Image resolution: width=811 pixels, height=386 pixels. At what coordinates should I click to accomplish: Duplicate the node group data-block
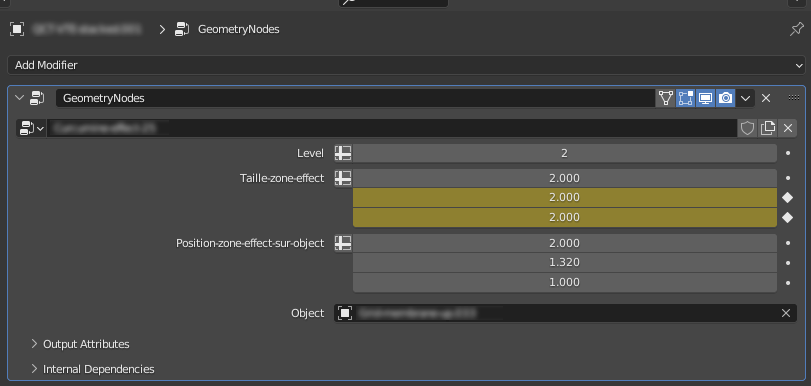pyautogui.click(x=768, y=128)
